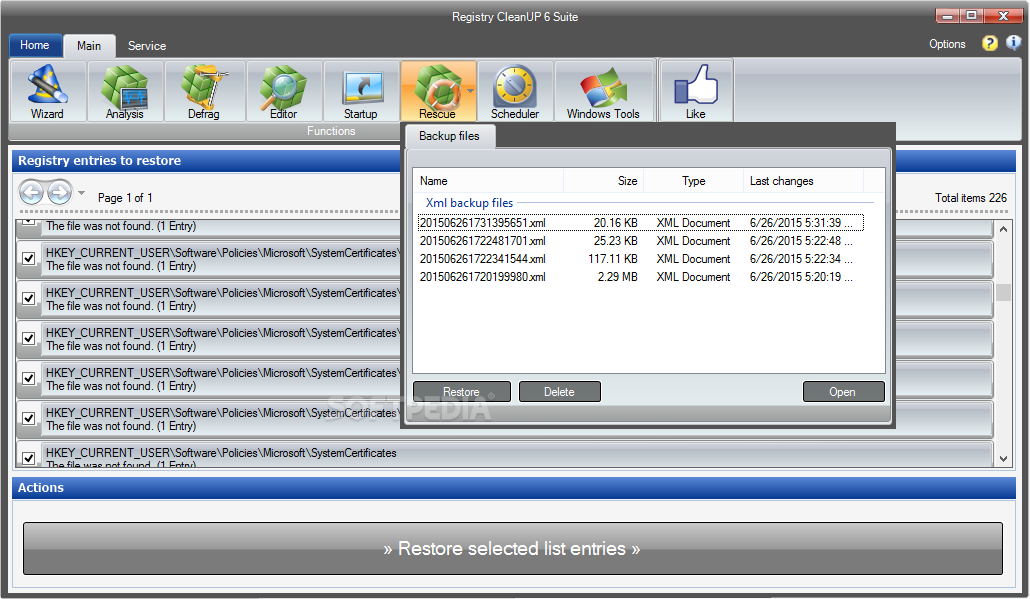Select the Backup files tab
Viewport: 1030px width, 599px height.
pyautogui.click(x=449, y=136)
